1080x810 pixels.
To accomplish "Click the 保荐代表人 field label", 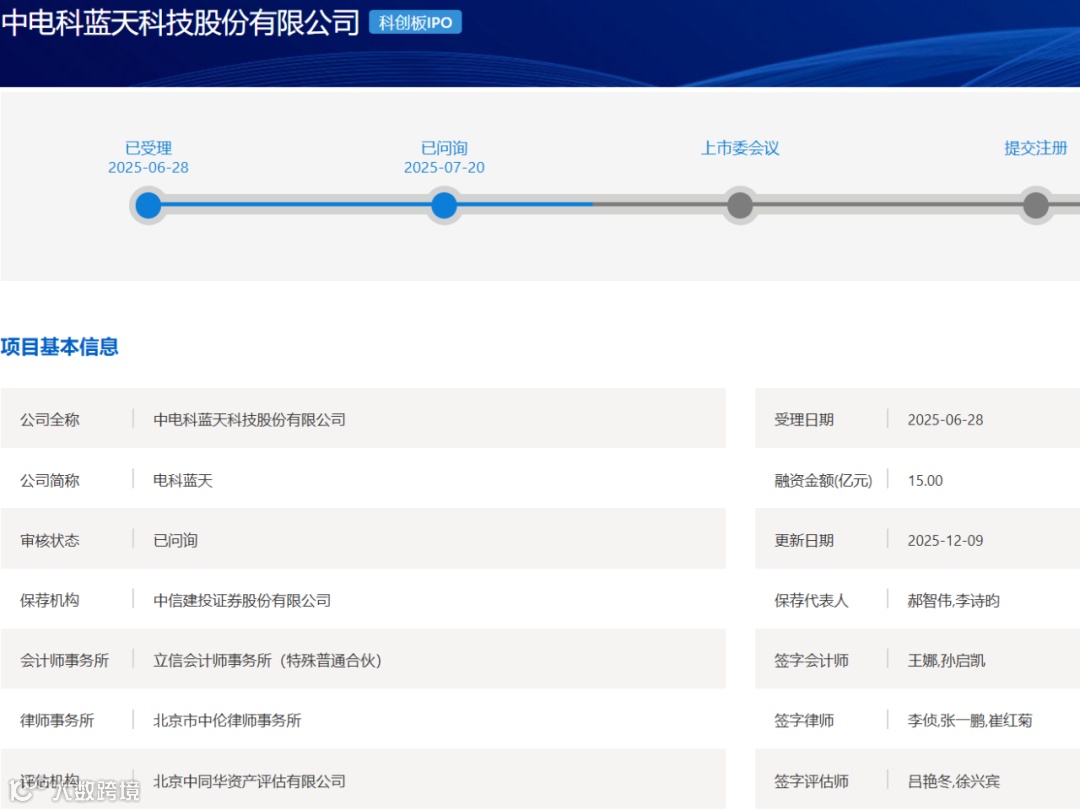I will (x=811, y=601).
